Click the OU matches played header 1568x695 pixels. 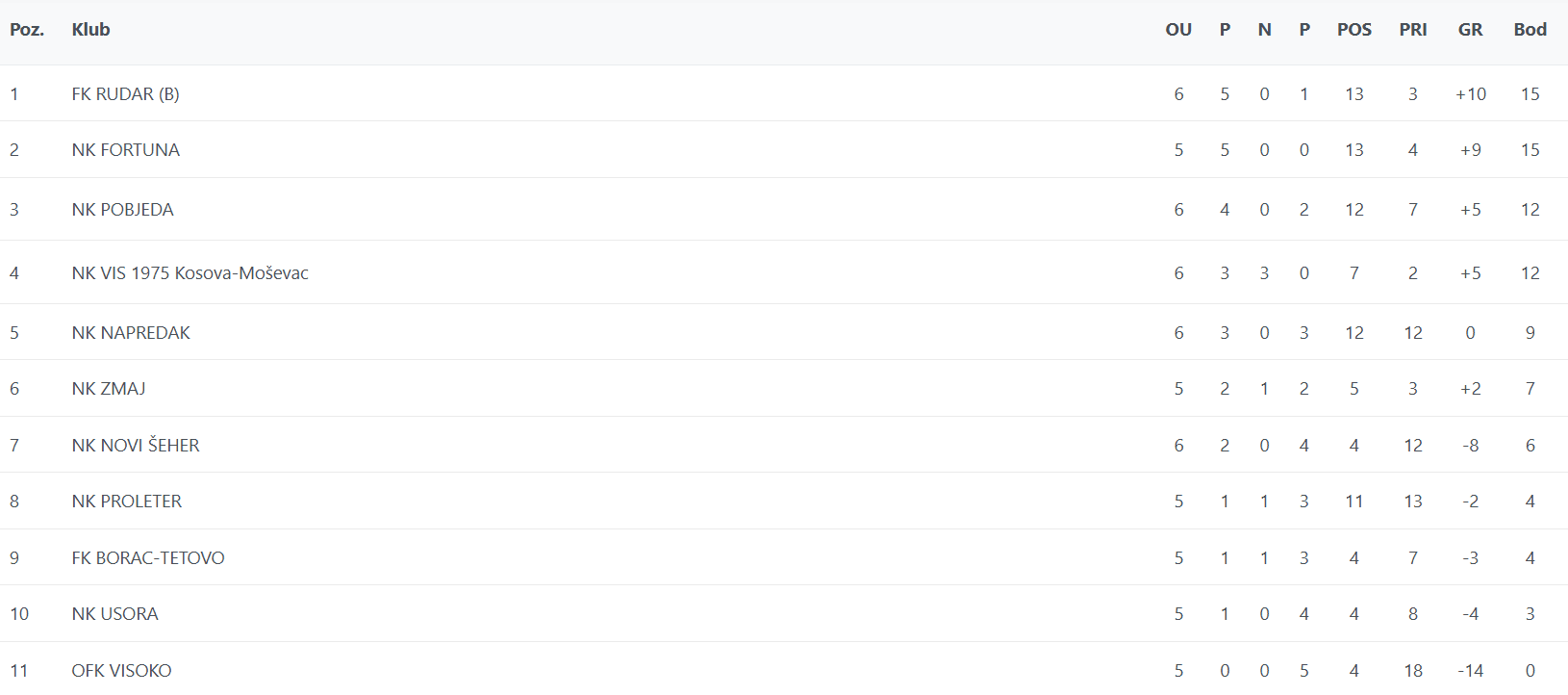(x=1178, y=30)
